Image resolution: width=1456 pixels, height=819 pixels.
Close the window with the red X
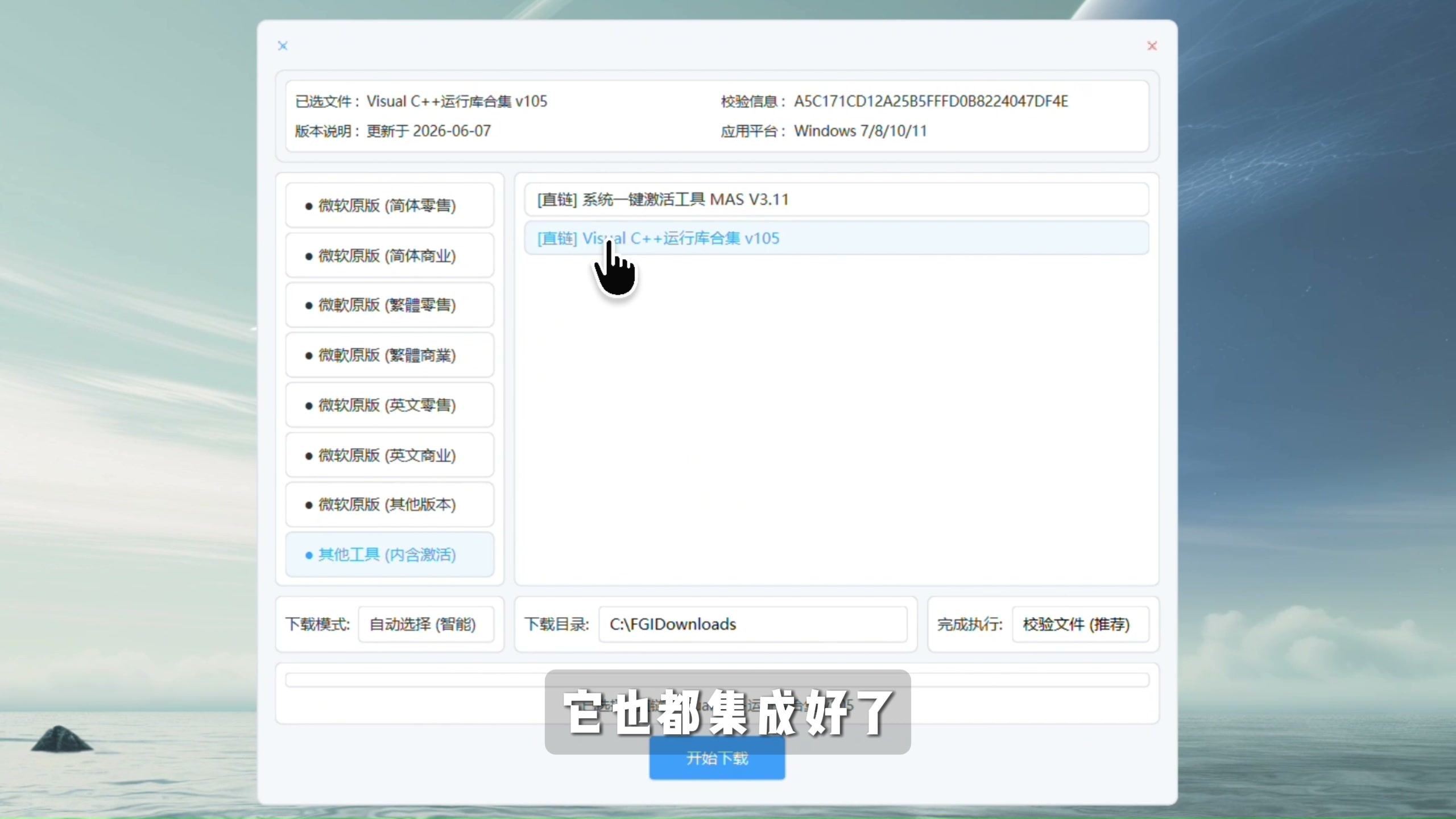click(1152, 45)
